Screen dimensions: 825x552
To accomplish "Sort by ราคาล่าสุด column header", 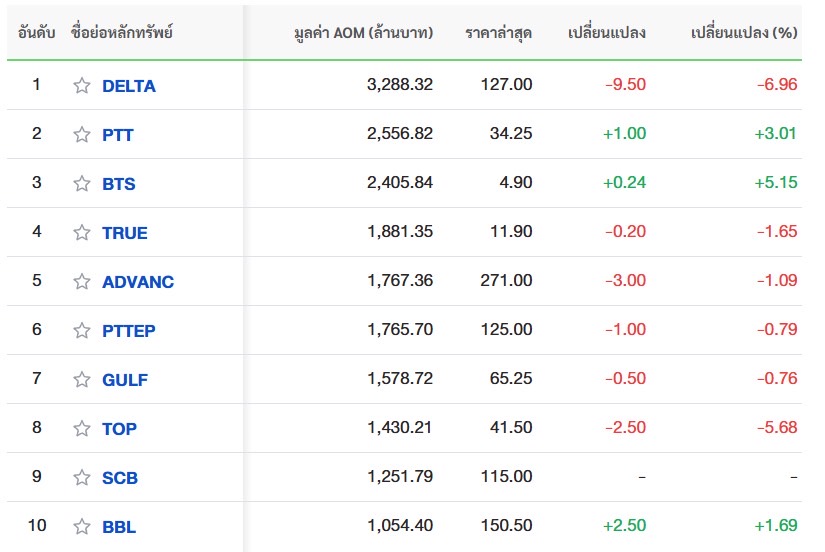I will tap(498, 33).
